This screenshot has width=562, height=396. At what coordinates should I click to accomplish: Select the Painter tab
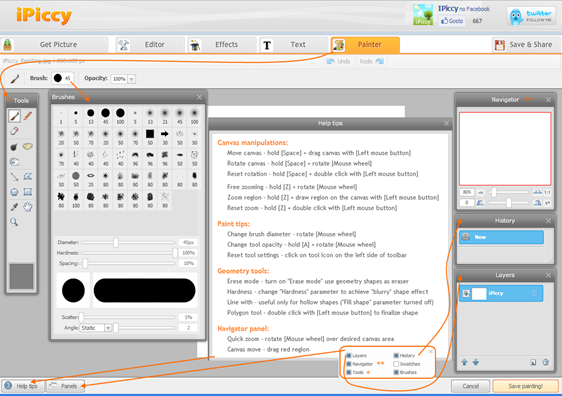tap(365, 45)
